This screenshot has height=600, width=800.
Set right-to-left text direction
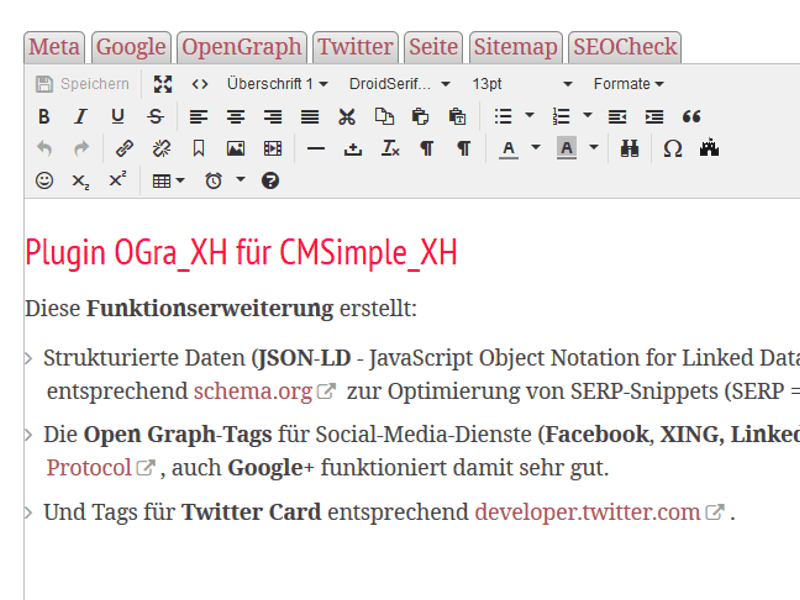click(464, 149)
